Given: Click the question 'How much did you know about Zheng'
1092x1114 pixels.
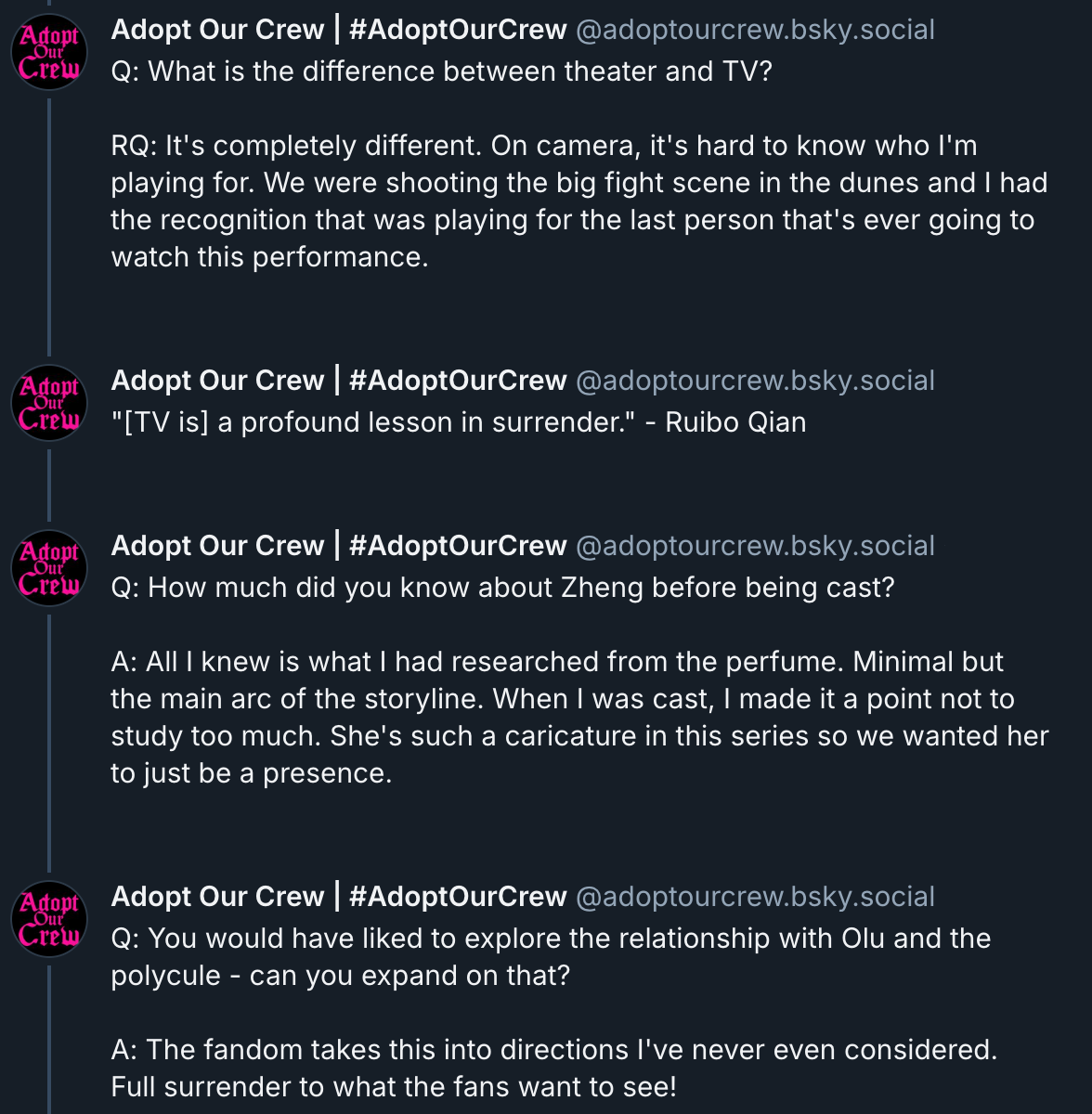Looking at the screenshot, I should (502, 588).
